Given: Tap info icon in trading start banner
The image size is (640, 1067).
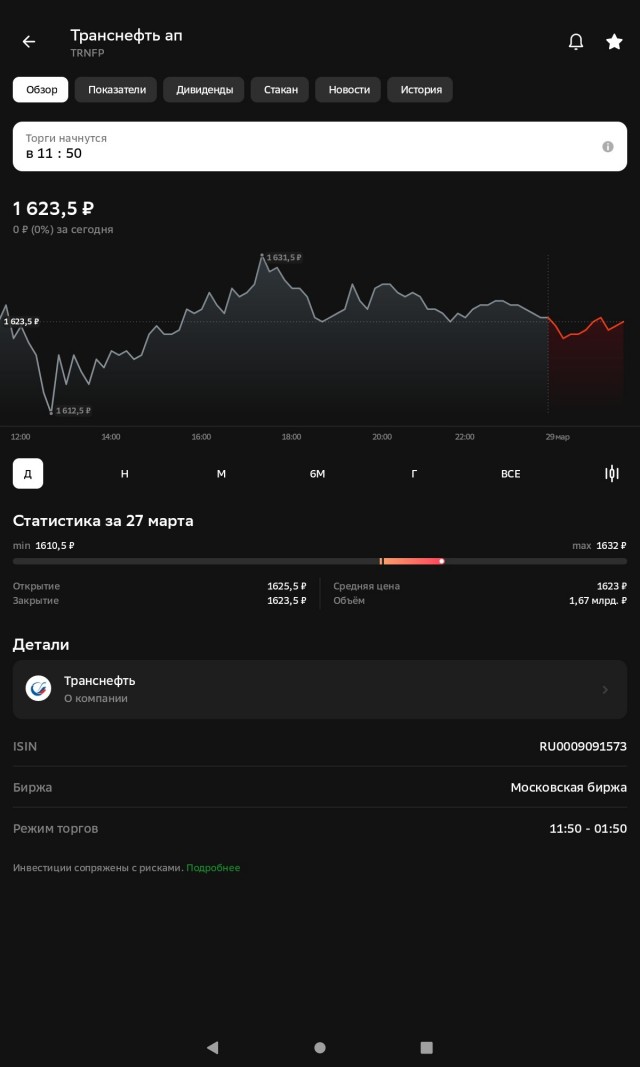Looking at the screenshot, I should coord(607,146).
